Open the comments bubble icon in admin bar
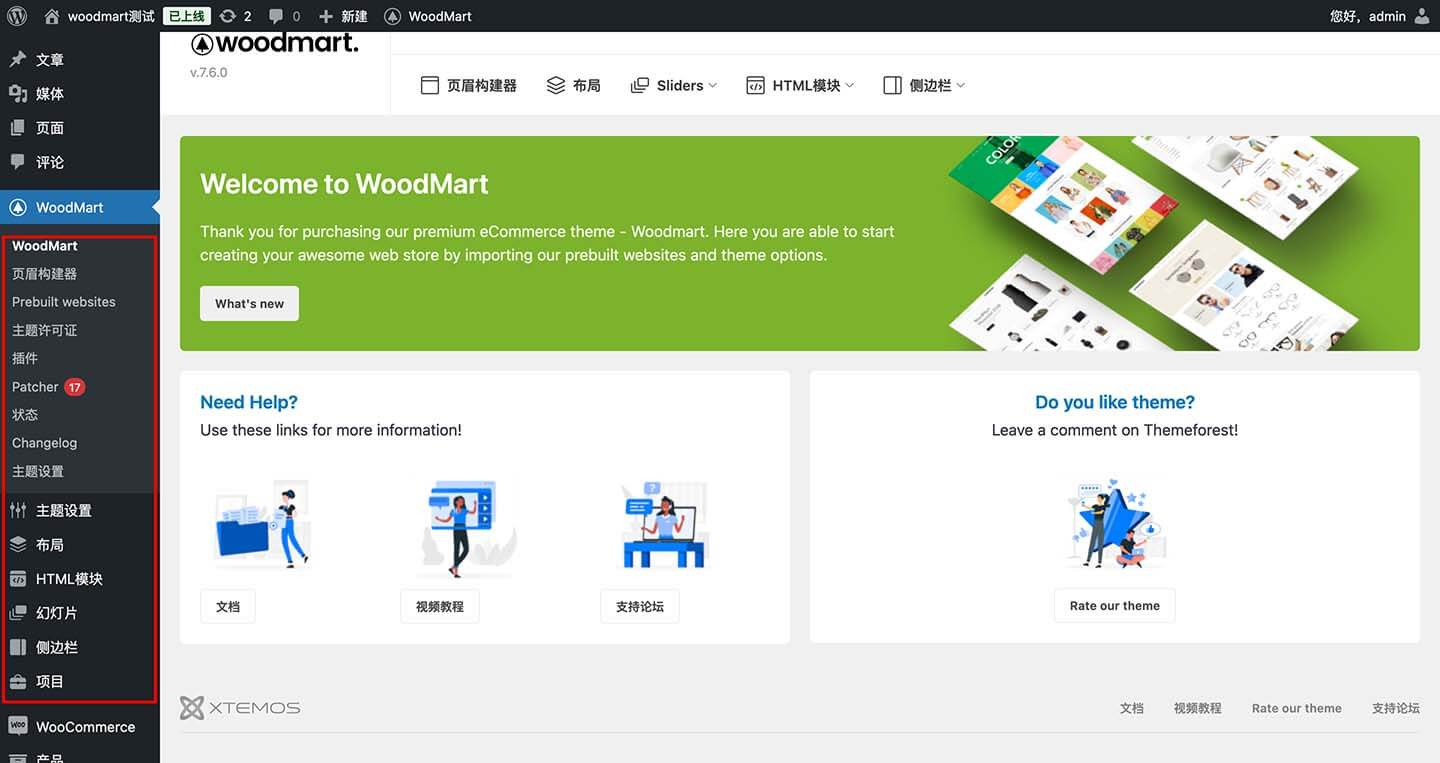1440x763 pixels. [x=277, y=16]
